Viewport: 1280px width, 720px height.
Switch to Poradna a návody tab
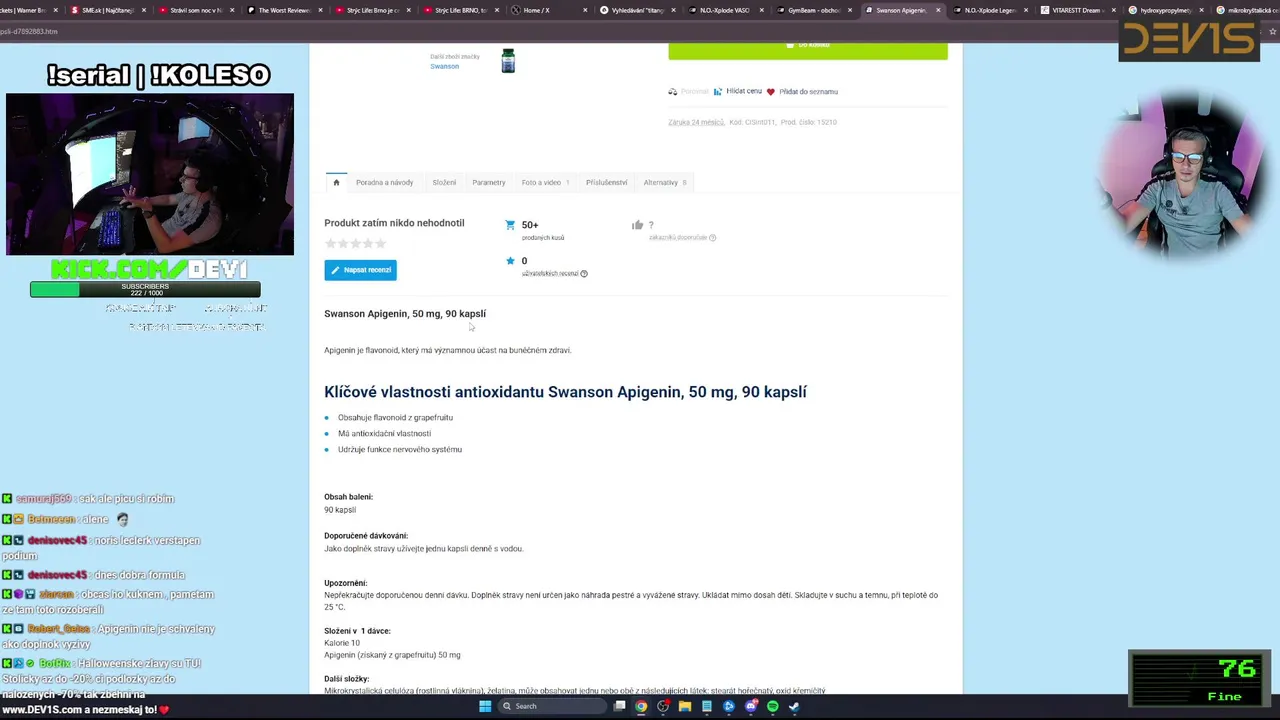384,183
